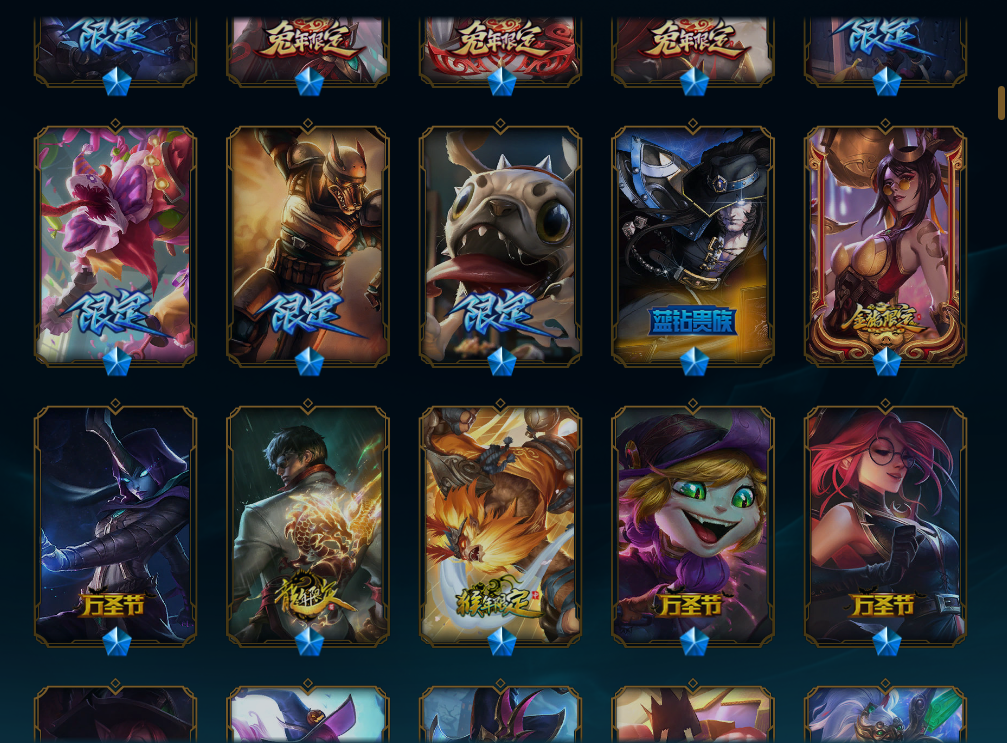1007x743 pixels.
Task: Select the 金猪限定 skin card
Action: point(886,246)
